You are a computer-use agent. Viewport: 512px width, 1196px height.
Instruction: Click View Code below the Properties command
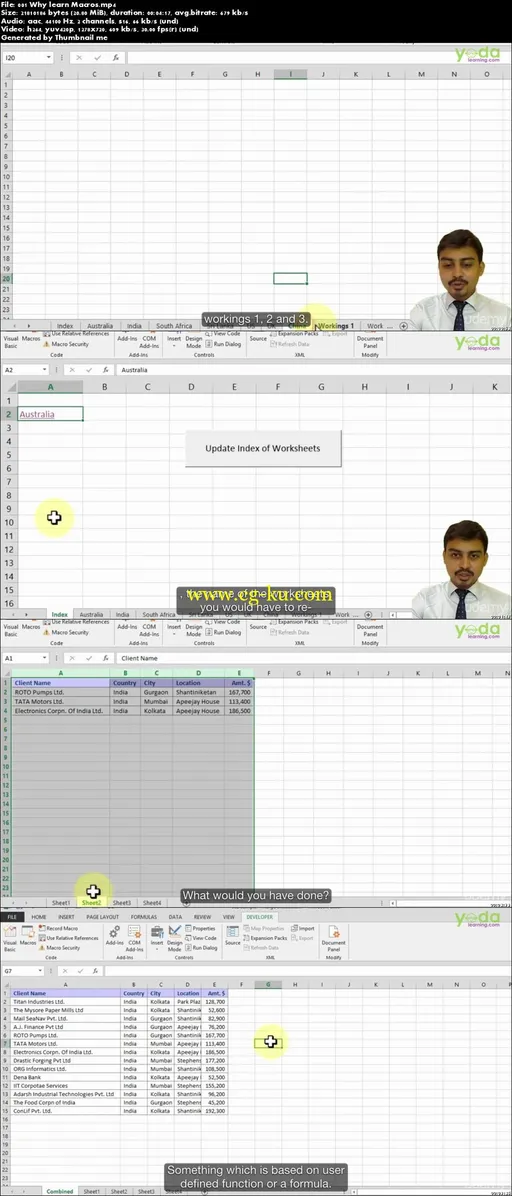pyautogui.click(x=201, y=938)
